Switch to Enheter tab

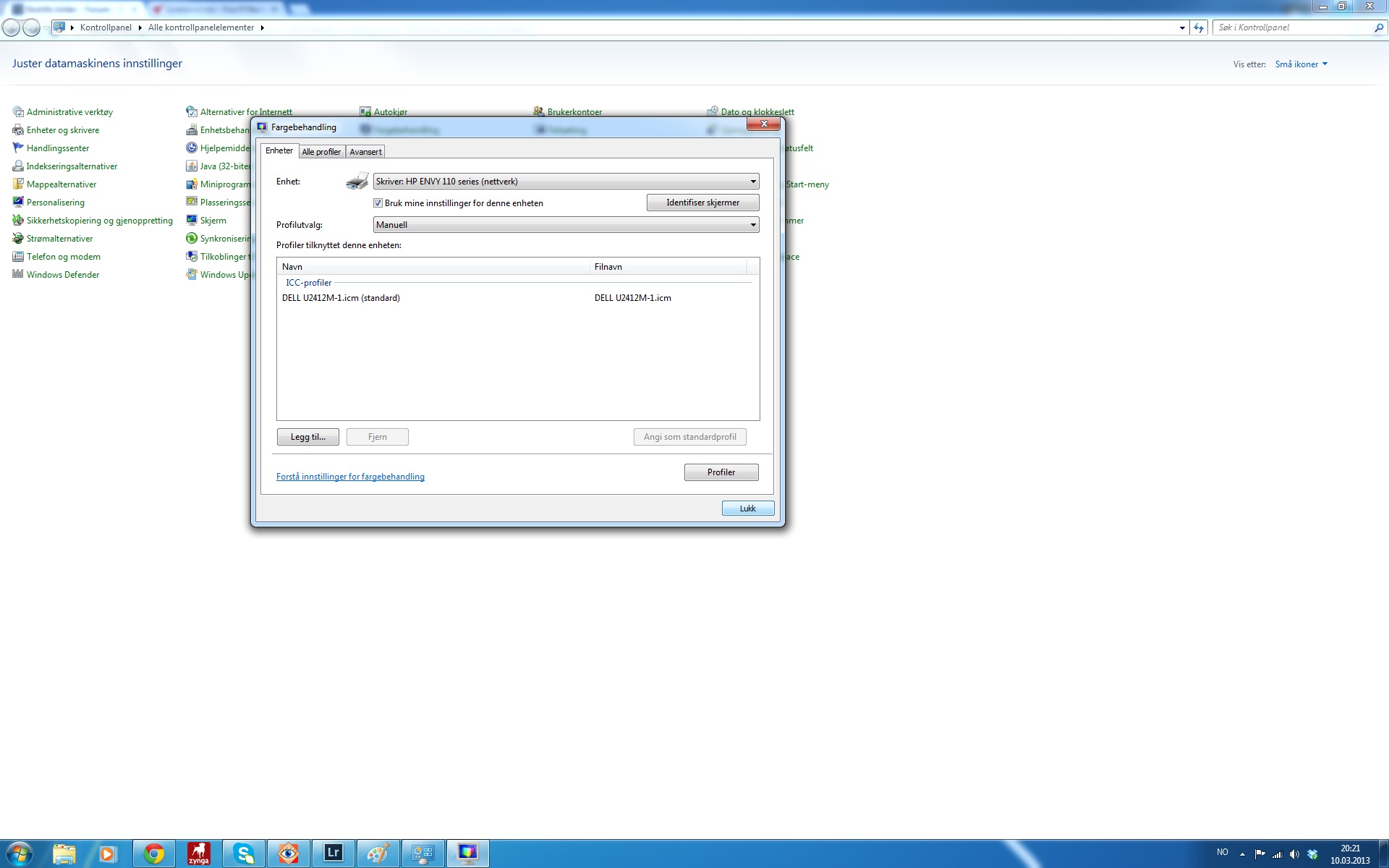[279, 150]
